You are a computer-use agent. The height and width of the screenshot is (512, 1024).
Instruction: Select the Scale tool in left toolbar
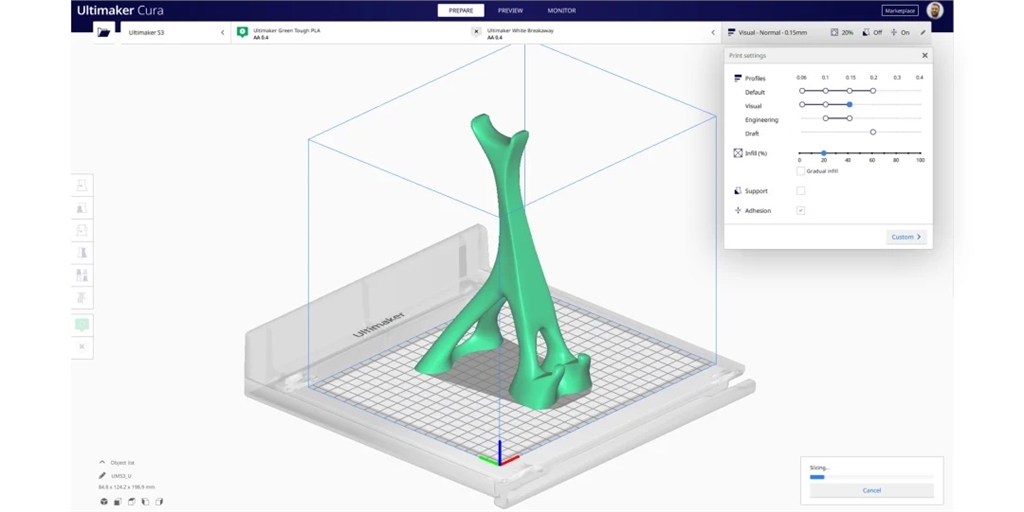coord(82,208)
